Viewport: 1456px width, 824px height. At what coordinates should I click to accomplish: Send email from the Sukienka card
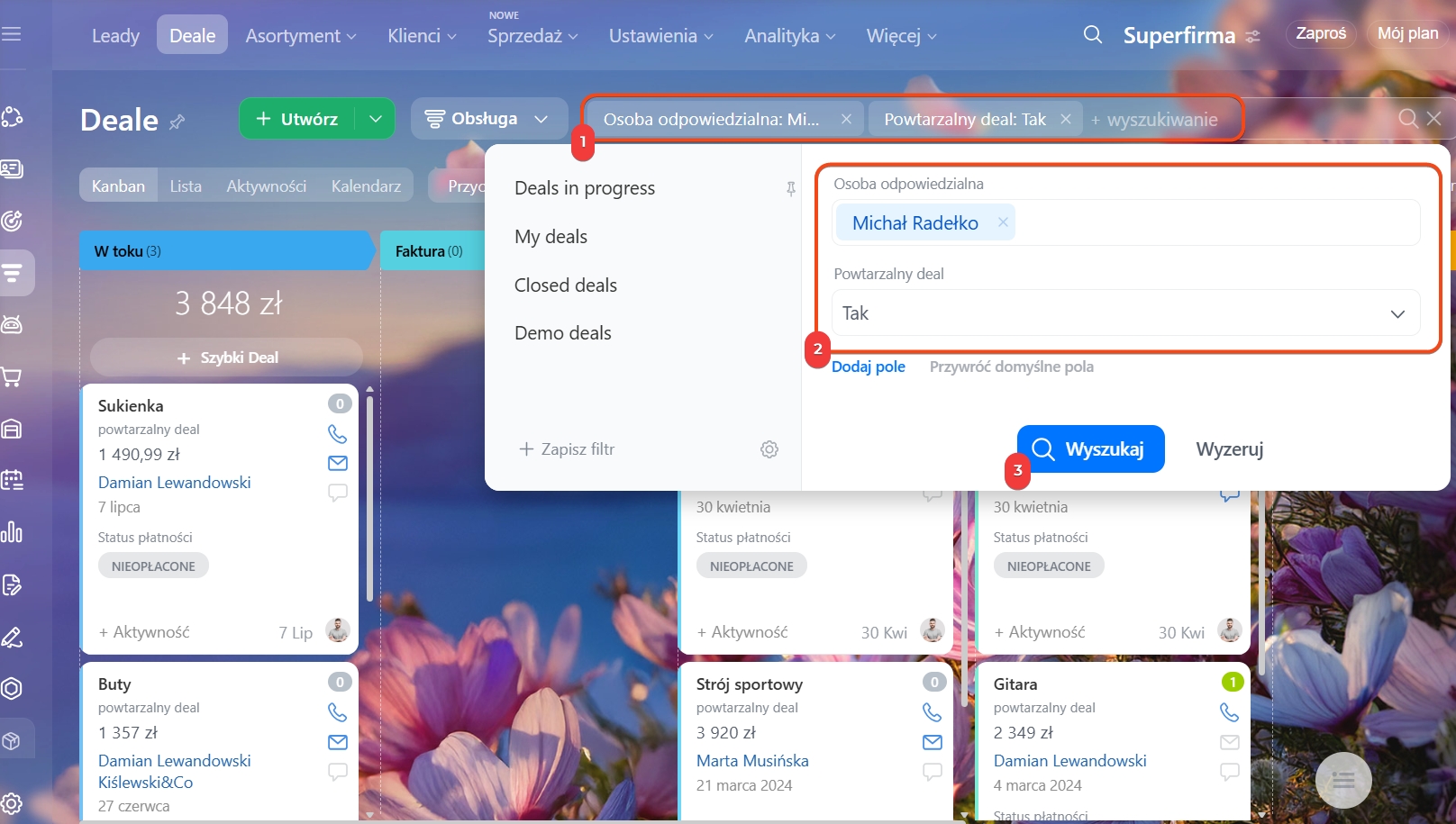click(x=337, y=463)
